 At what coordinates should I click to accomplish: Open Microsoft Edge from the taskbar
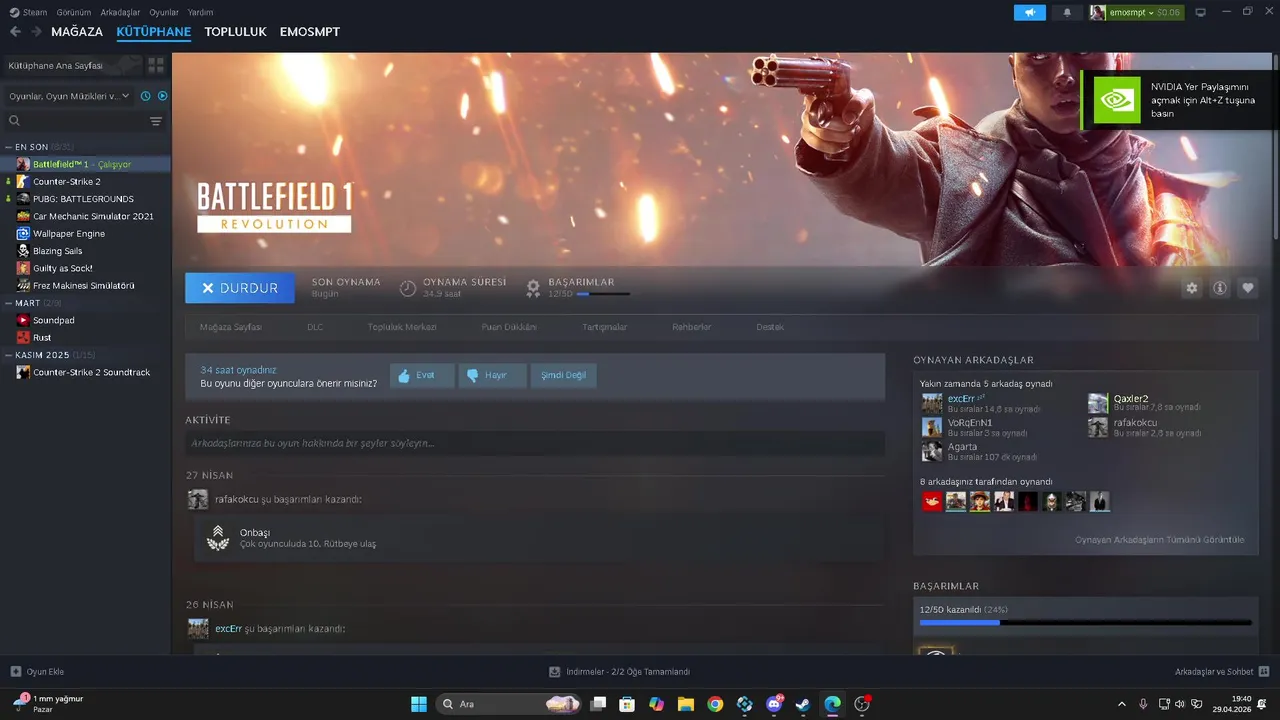pos(833,704)
